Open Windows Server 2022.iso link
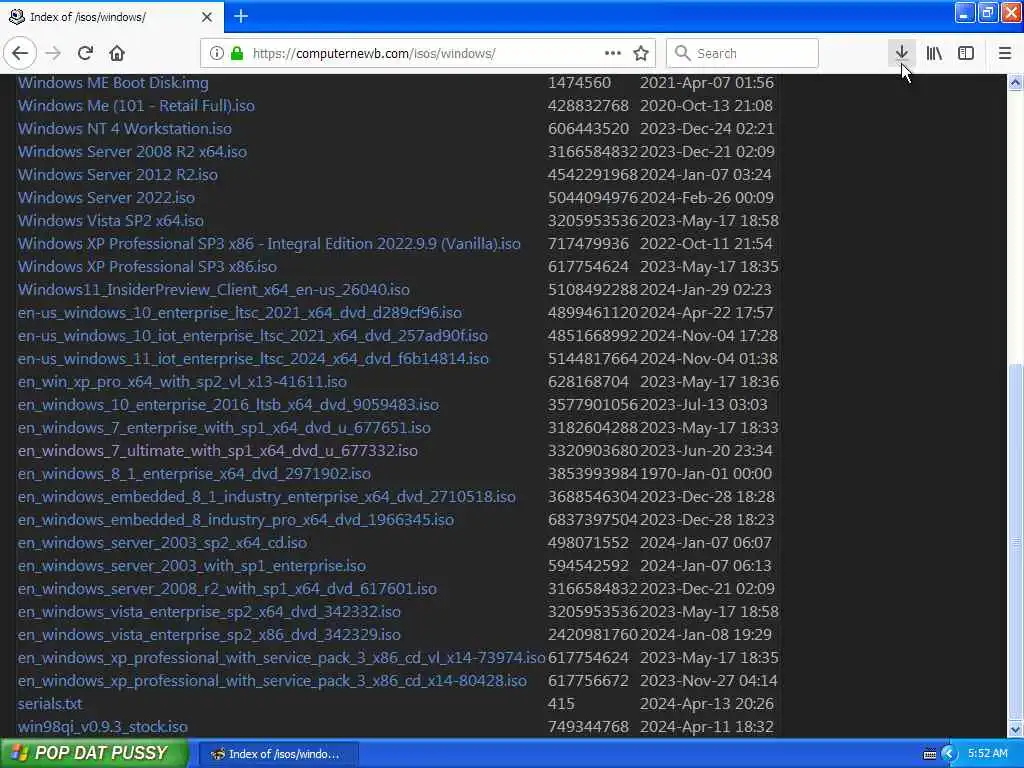 106,198
